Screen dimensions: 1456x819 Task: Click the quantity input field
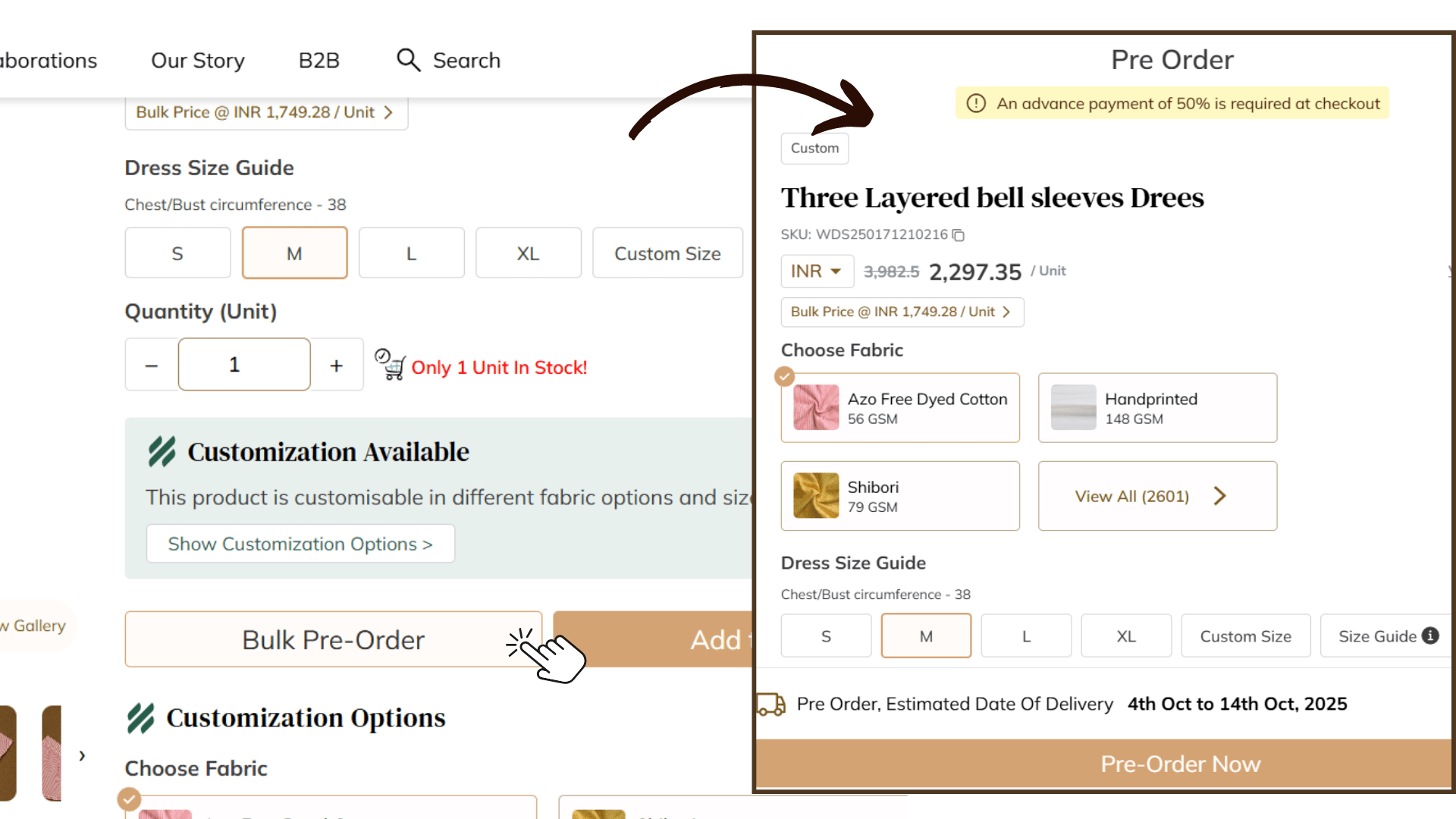(243, 365)
